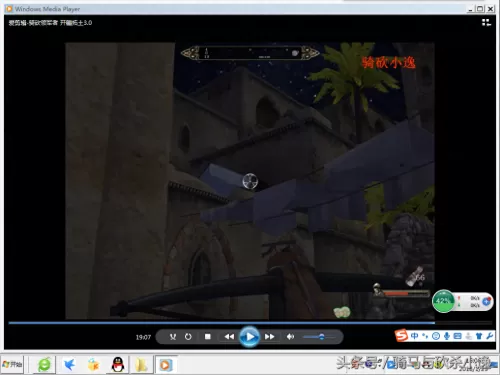Screen dimensions: 500x375
Task: Click the large blue Play button
Action: [x=249, y=337]
